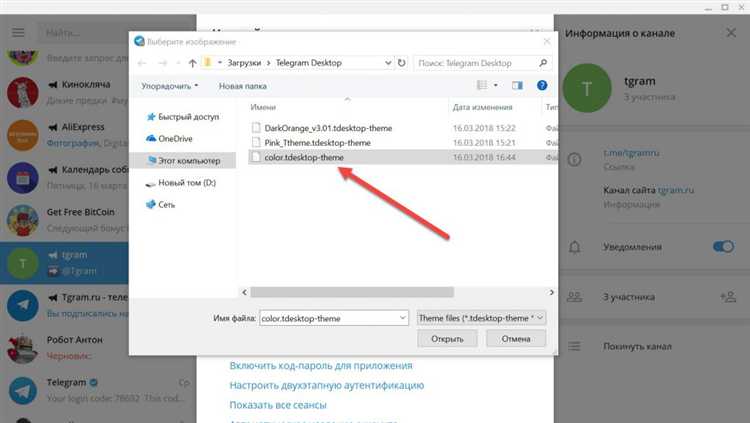Click the channel info circle icon
Image resolution: width=750 pixels, height=423 pixels.
(x=574, y=159)
